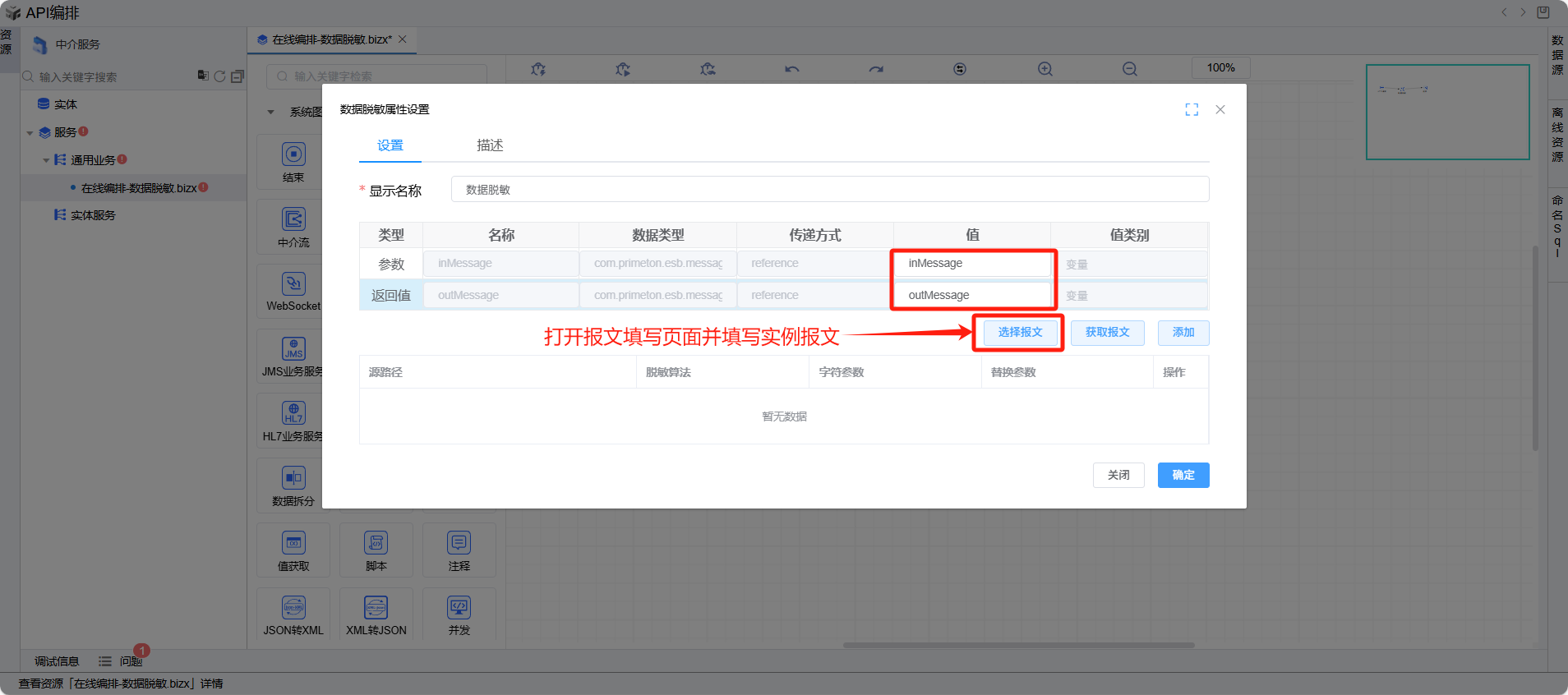Select the JSON转XML component icon
The height and width of the screenshot is (695, 1568).
pos(293,608)
